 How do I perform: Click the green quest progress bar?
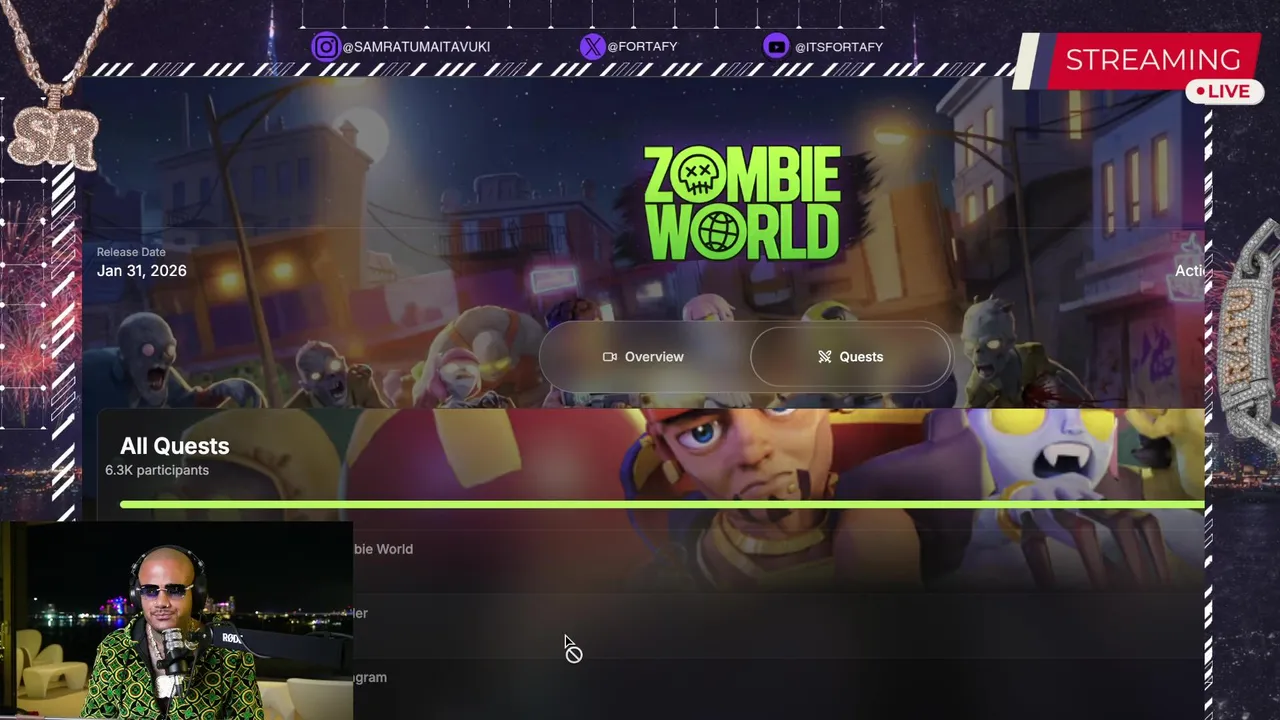(x=662, y=505)
